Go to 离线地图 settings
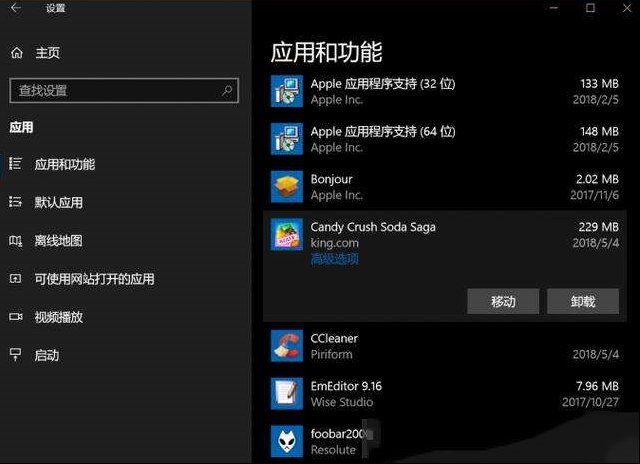The height and width of the screenshot is (464, 640). [58, 240]
